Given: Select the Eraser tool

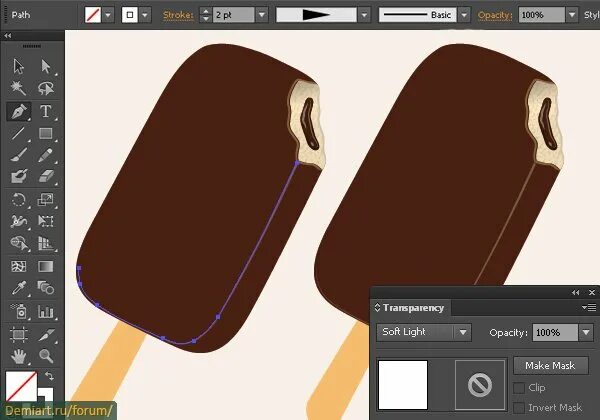Looking at the screenshot, I should [46, 176].
